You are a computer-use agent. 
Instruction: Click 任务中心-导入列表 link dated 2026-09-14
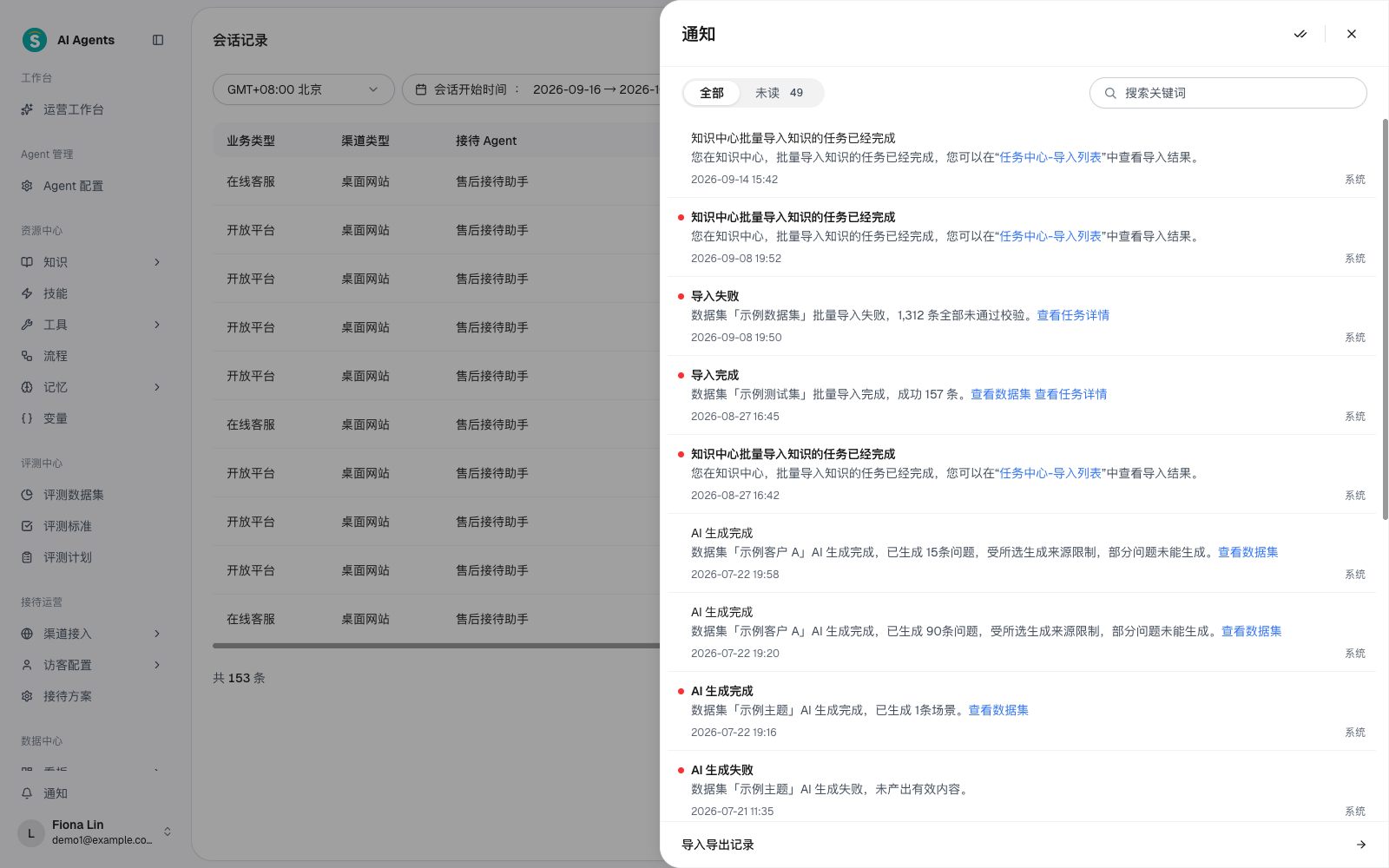pyautogui.click(x=1050, y=157)
